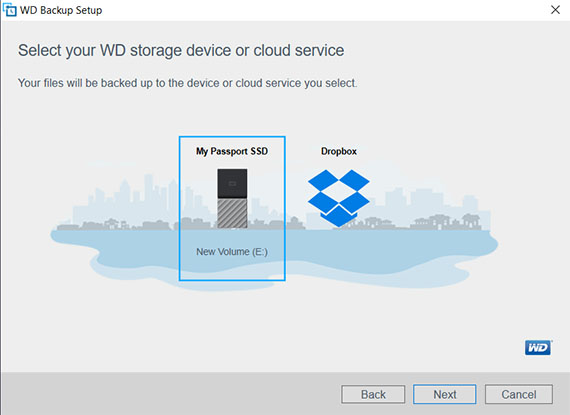The width and height of the screenshot is (570, 415).
Task: Click the 'Select your WD storage device' heading
Action: point(181,51)
